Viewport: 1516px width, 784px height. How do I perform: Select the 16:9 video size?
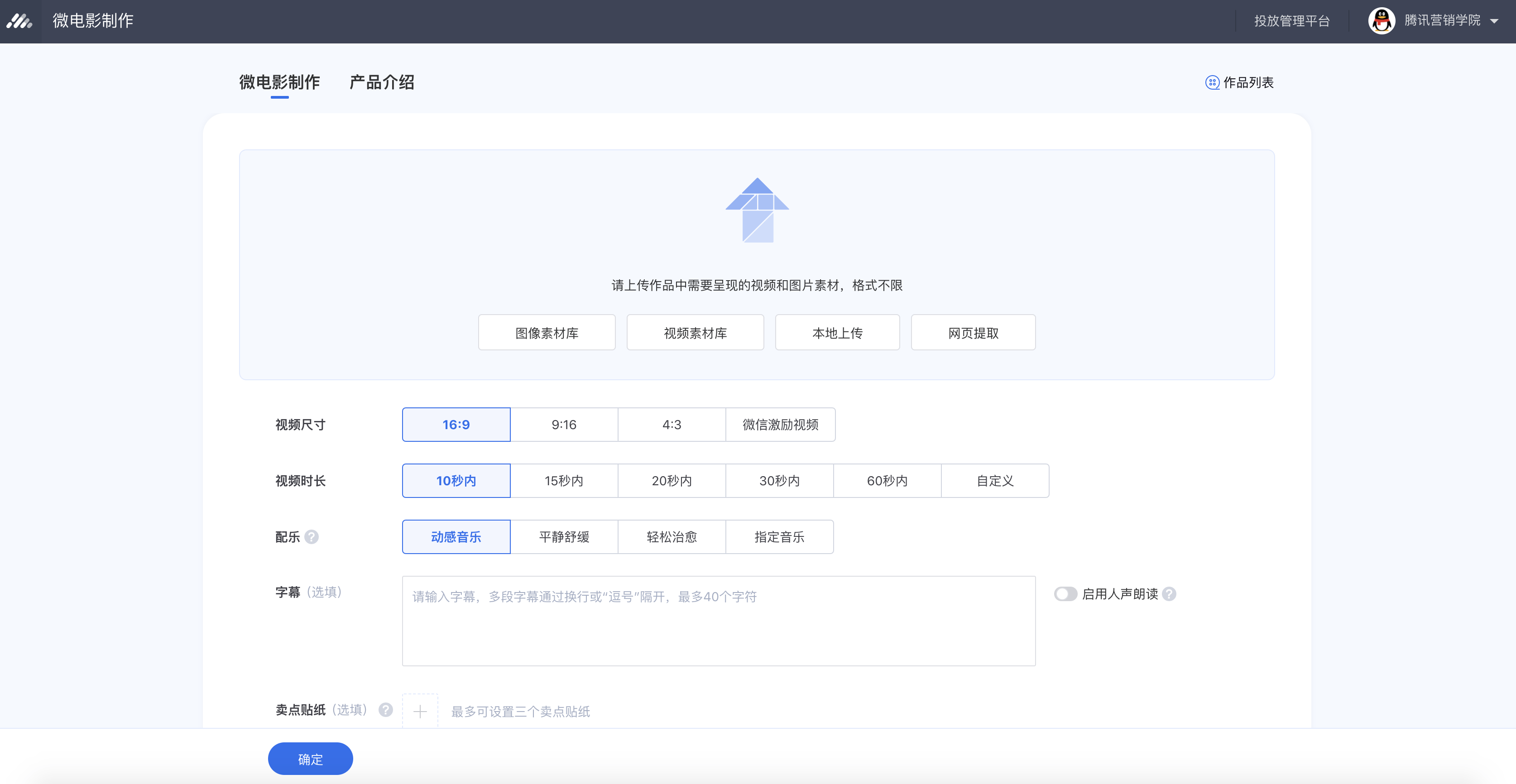coord(456,425)
